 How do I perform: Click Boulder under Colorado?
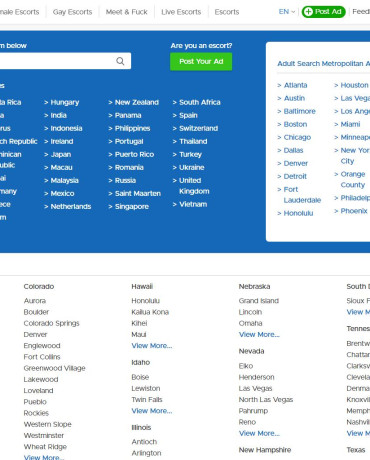tap(36, 312)
